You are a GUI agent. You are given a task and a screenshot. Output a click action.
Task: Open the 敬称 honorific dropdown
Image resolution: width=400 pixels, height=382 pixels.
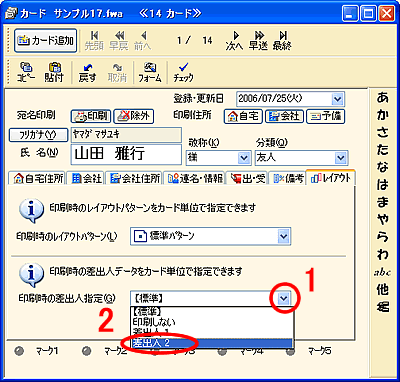pos(245,158)
